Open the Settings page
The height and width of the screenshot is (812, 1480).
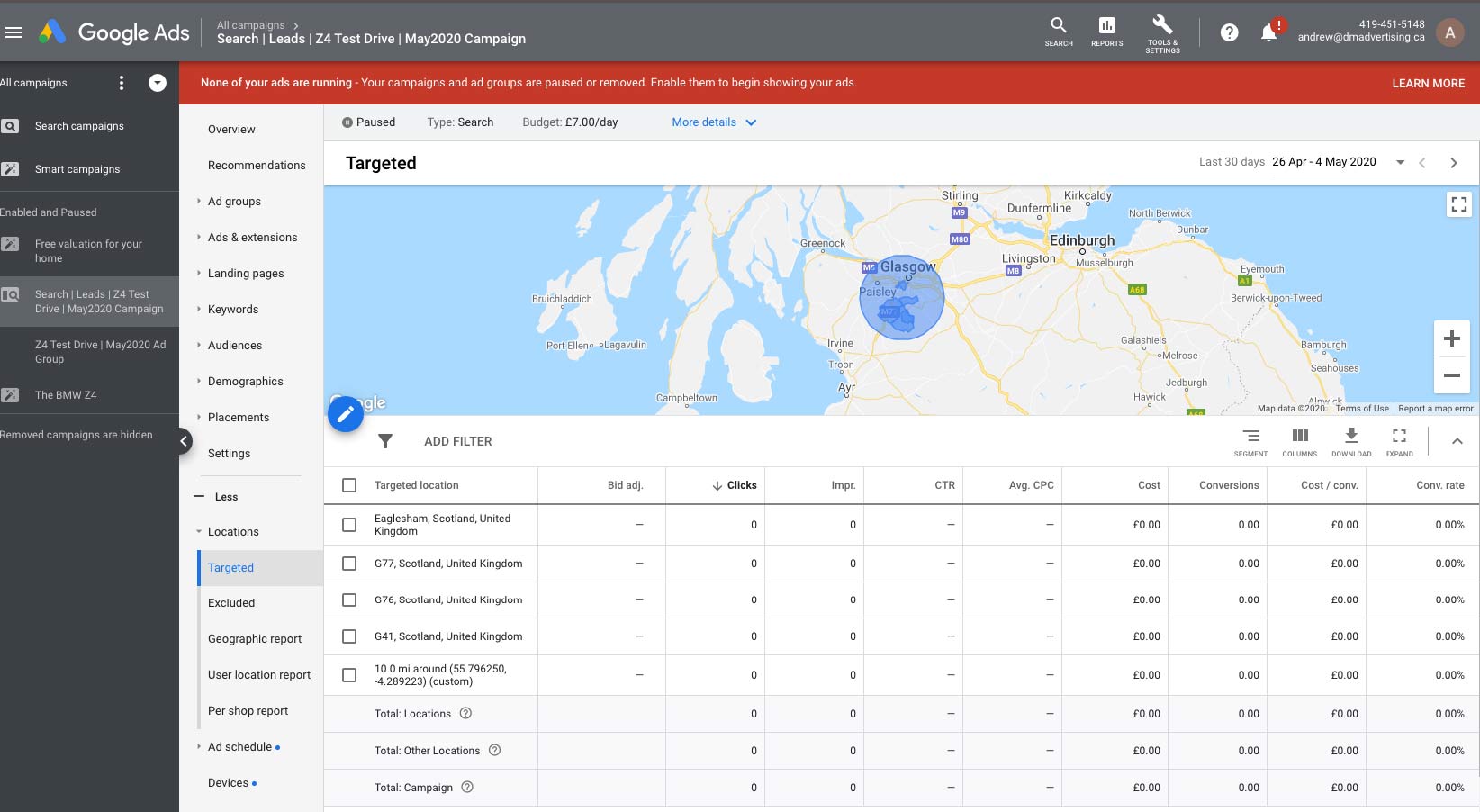tap(229, 454)
